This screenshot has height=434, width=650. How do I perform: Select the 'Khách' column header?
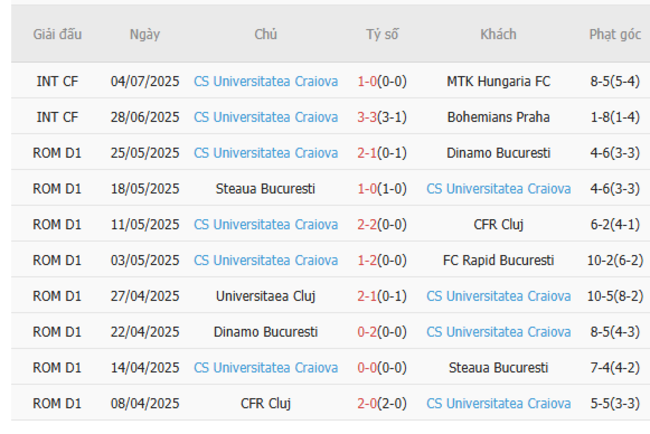[x=498, y=34]
